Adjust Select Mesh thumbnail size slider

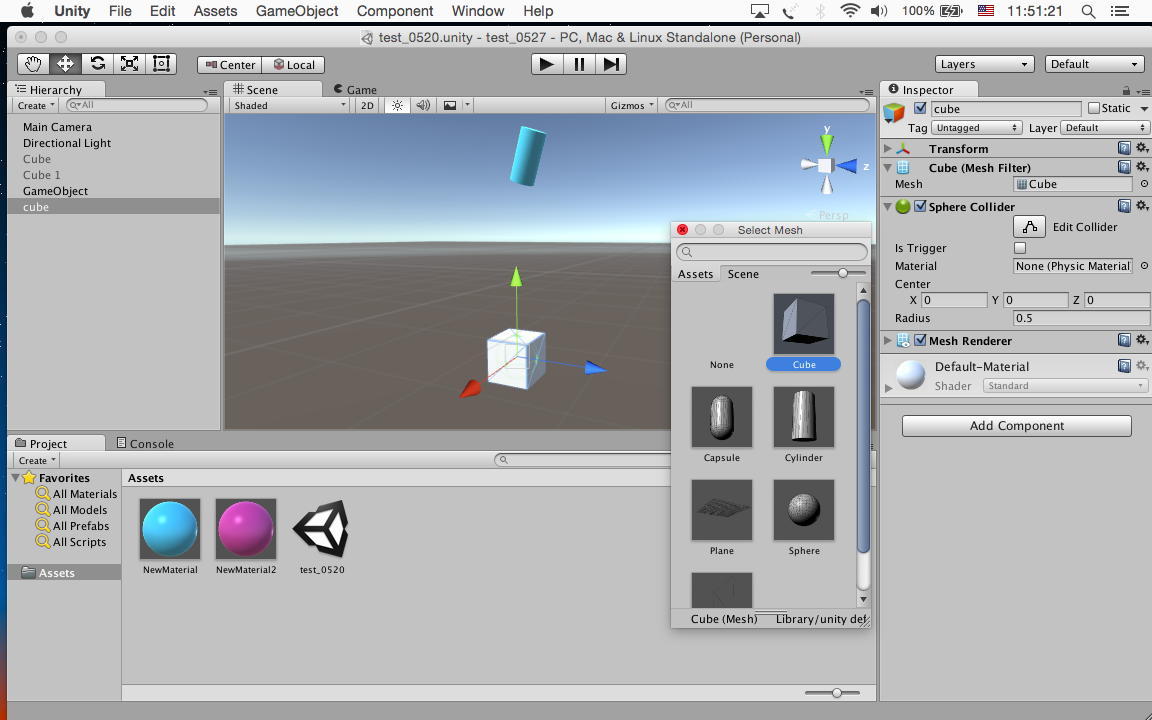[x=842, y=273]
